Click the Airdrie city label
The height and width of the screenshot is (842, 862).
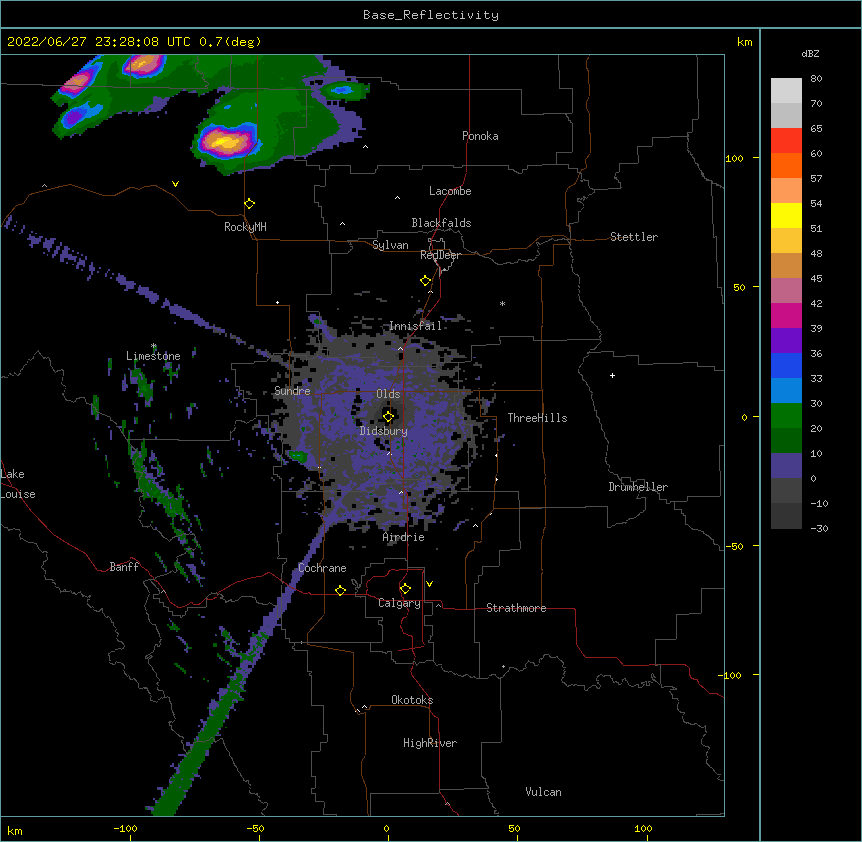(404, 537)
